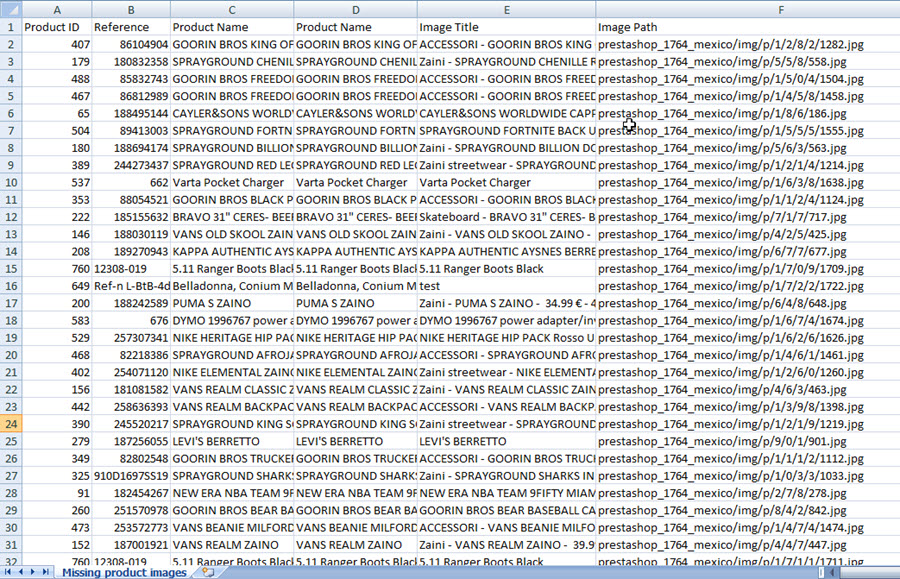900x579 pixels.
Task: Select reference cell 189270943
Action: 131,251
